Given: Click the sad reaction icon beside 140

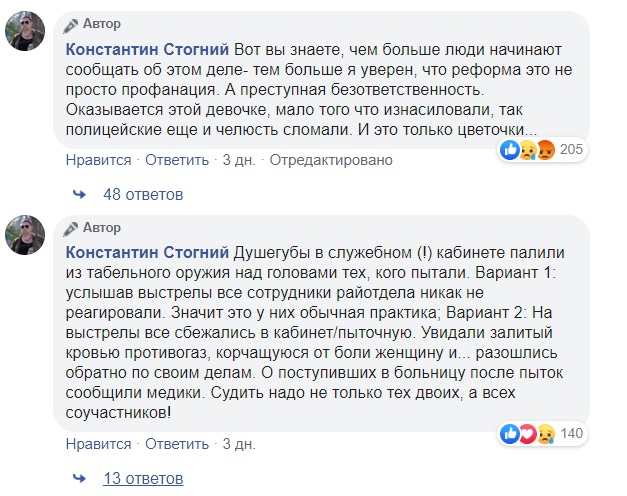Looking at the screenshot, I should coord(546,433).
